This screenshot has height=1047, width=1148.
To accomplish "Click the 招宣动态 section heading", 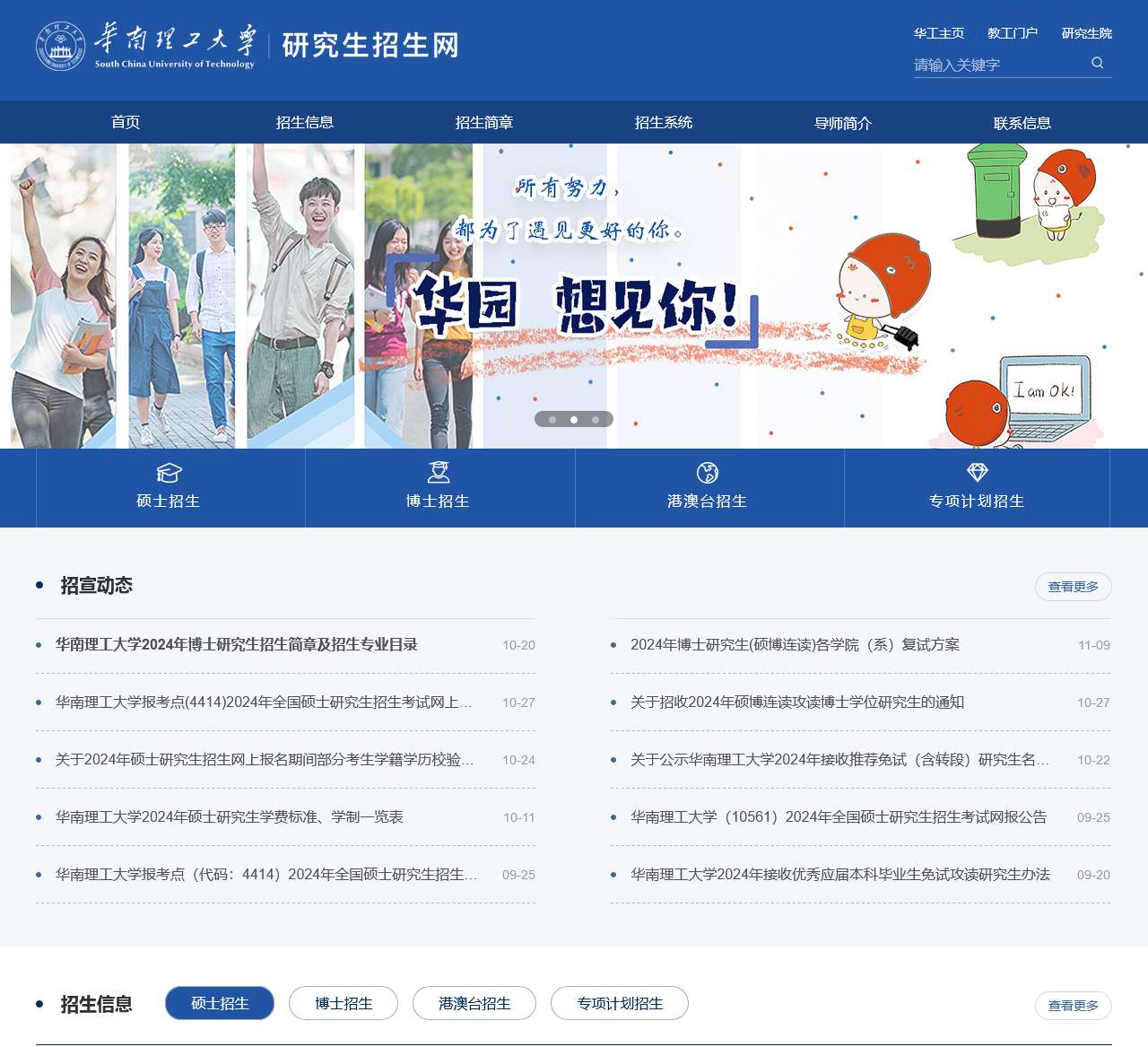I will tap(96, 585).
